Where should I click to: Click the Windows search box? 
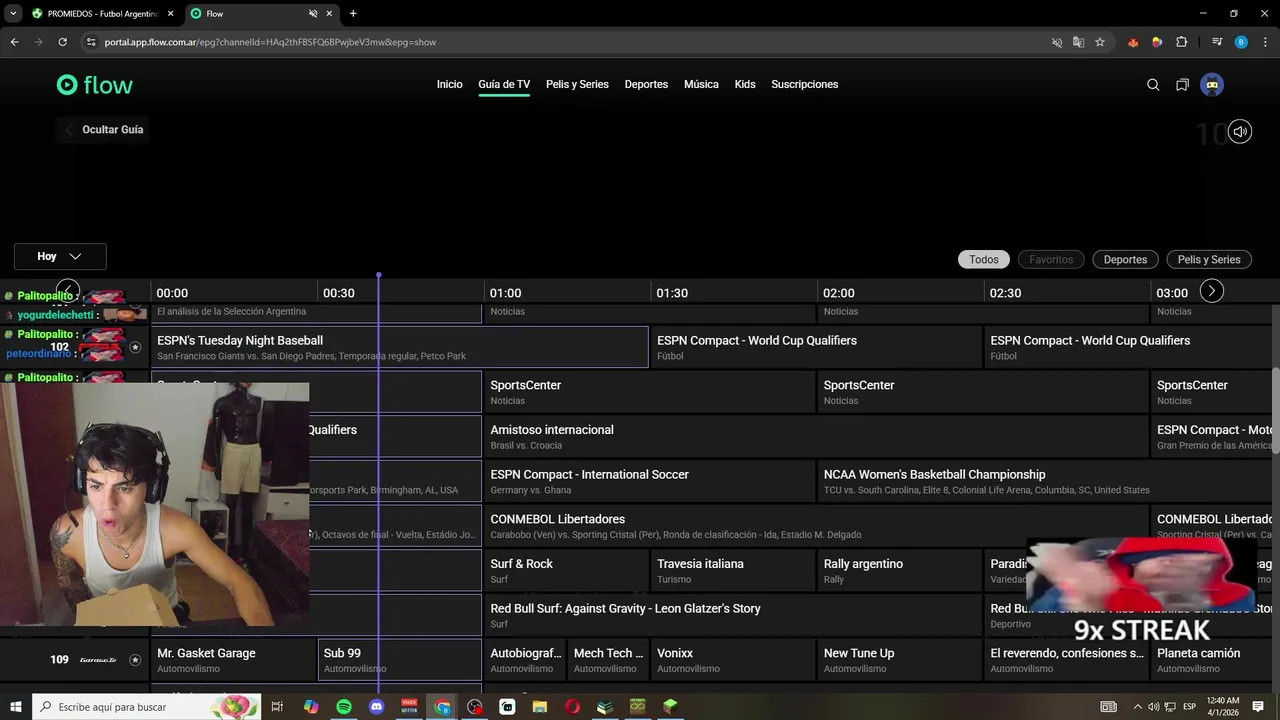(x=147, y=707)
